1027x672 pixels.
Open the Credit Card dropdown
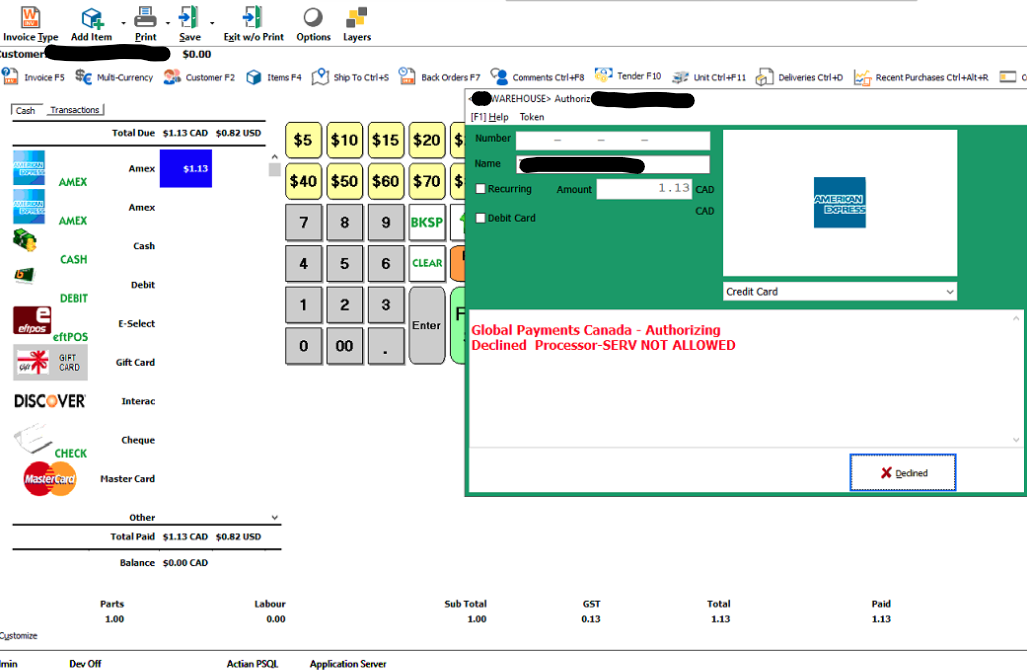point(840,291)
